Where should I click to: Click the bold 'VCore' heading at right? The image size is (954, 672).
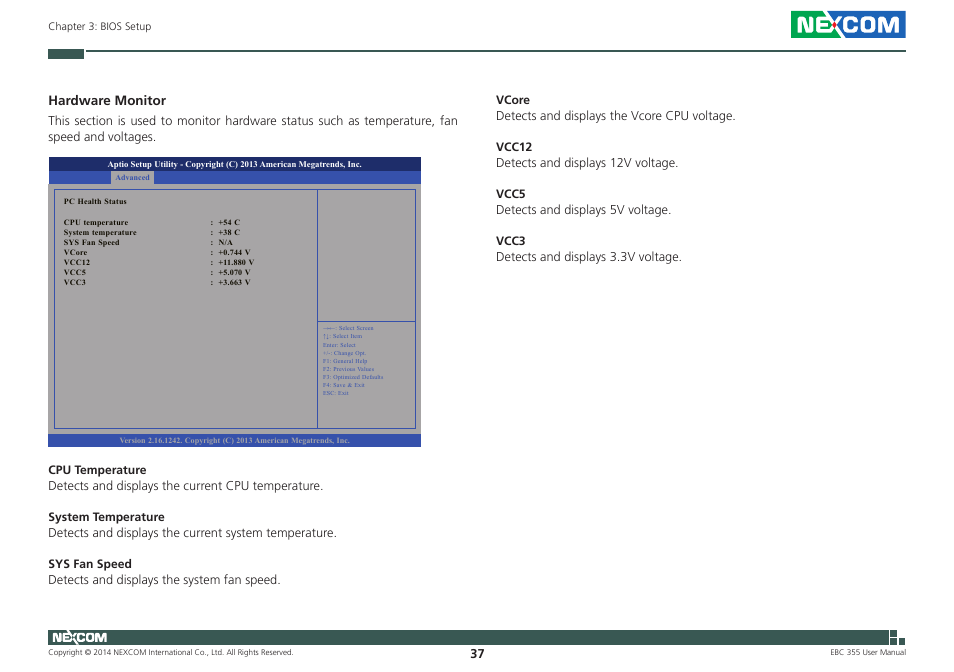click(x=513, y=100)
